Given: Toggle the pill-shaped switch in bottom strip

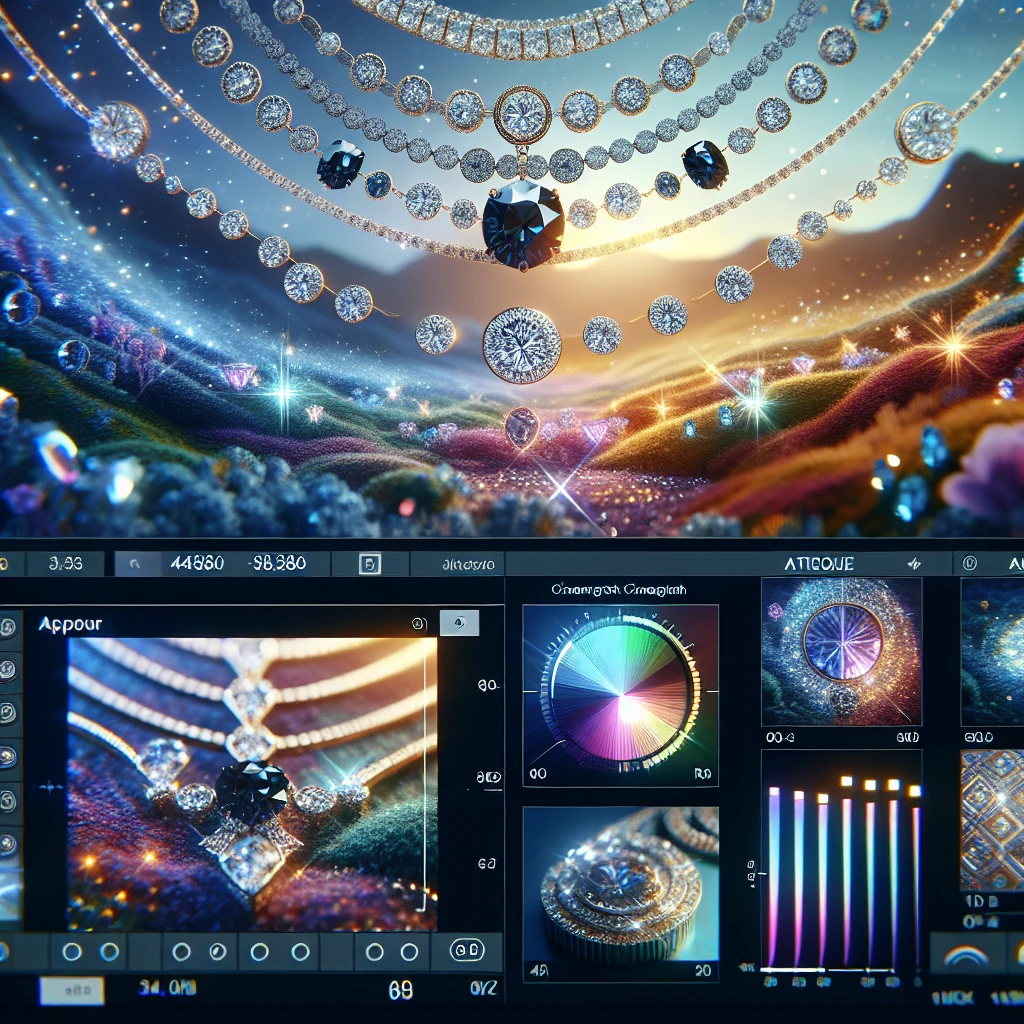Looking at the screenshot, I should point(467,950).
